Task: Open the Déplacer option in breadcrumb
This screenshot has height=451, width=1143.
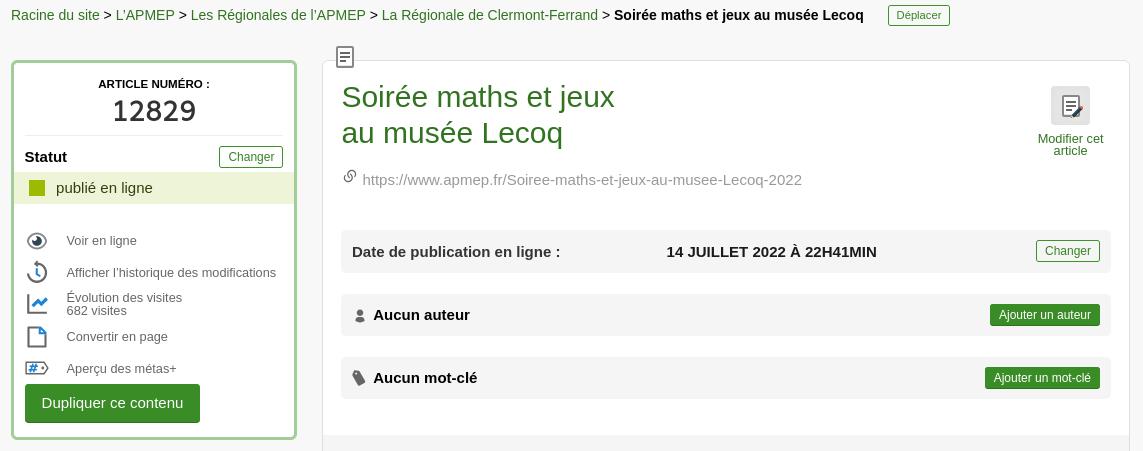Action: click(x=918, y=16)
